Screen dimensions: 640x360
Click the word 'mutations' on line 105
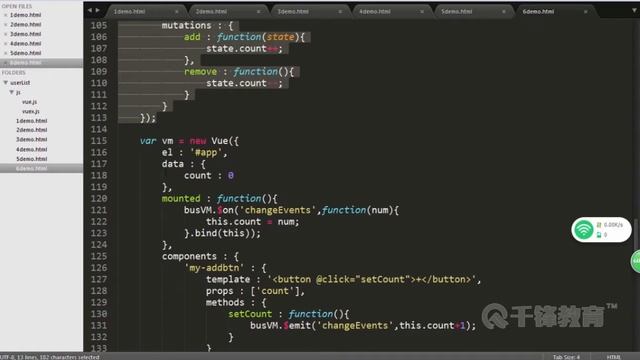[x=187, y=25]
